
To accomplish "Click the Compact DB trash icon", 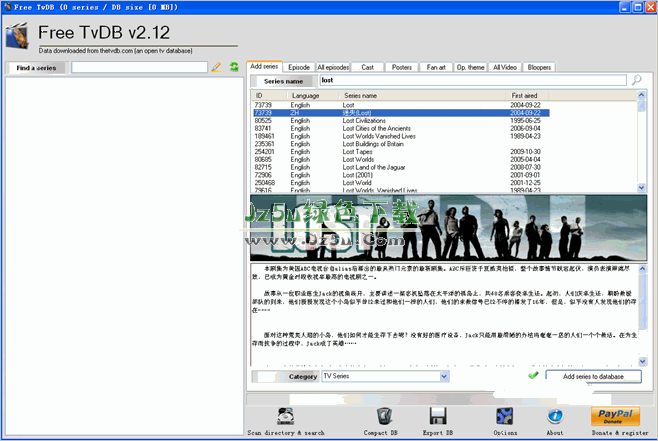I will coord(384,416).
